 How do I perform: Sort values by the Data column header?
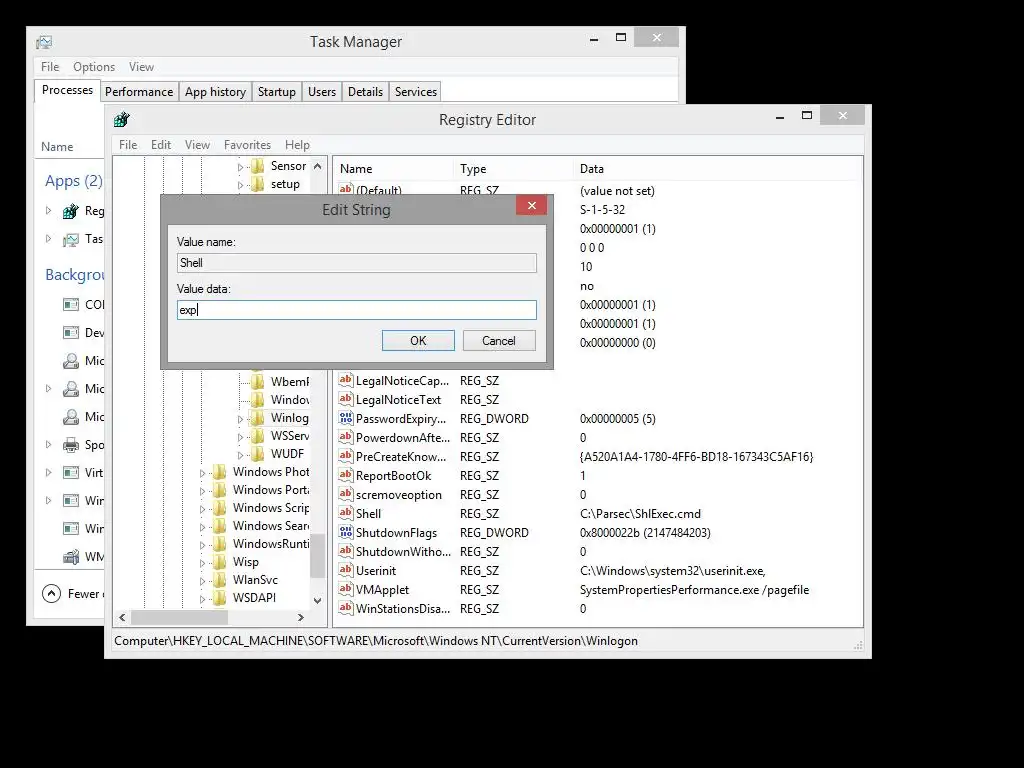[x=718, y=168]
